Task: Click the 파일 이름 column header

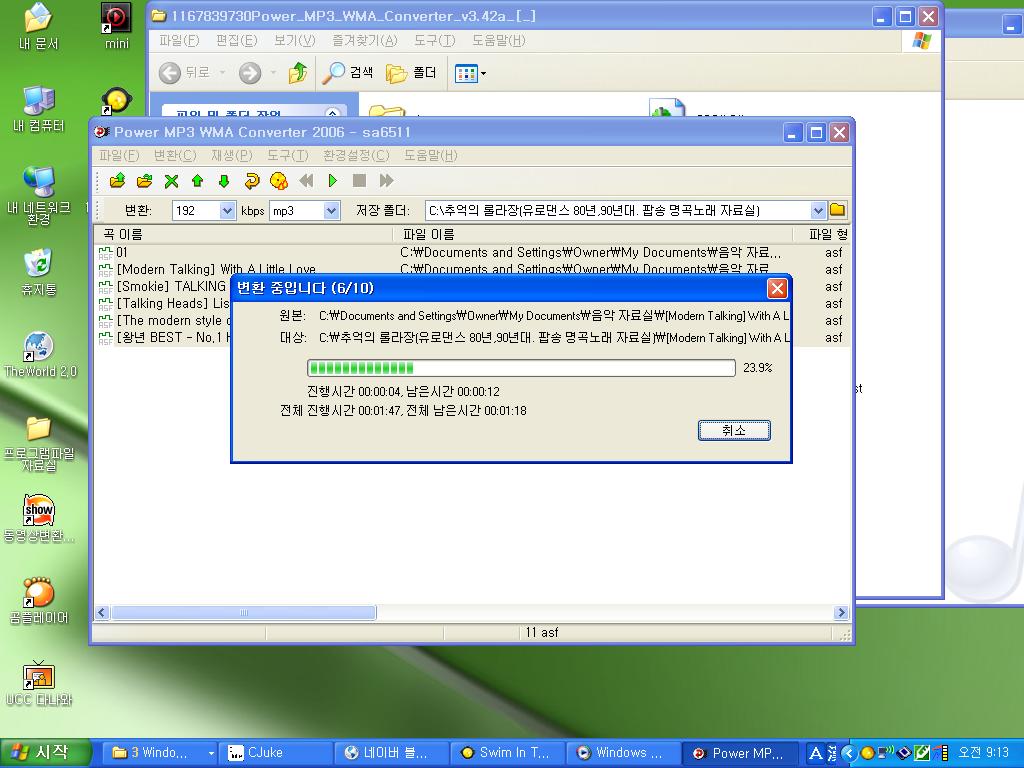Action: (592, 234)
